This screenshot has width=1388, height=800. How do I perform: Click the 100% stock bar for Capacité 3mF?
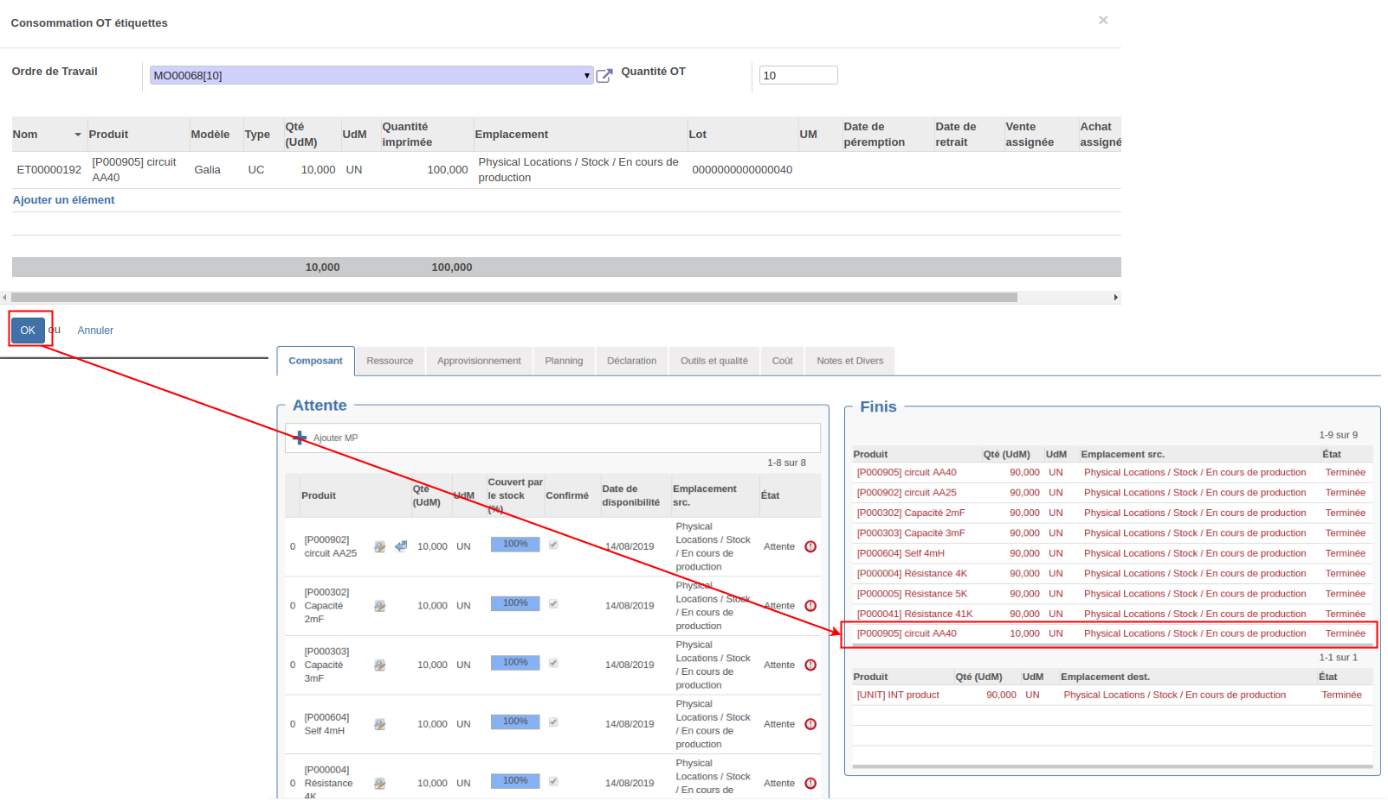pyautogui.click(x=515, y=663)
